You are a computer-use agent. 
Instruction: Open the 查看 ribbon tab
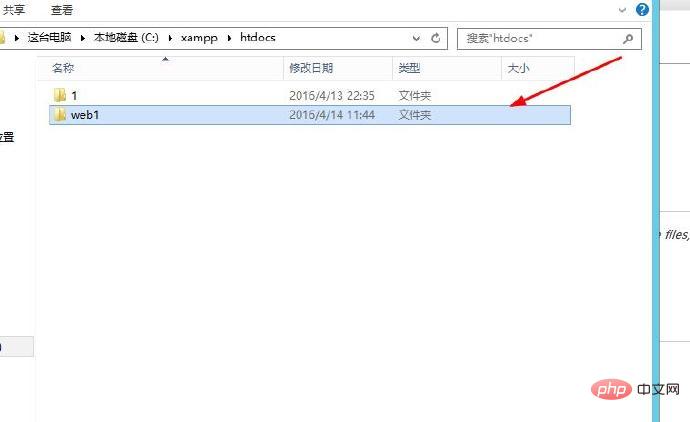[x=62, y=10]
